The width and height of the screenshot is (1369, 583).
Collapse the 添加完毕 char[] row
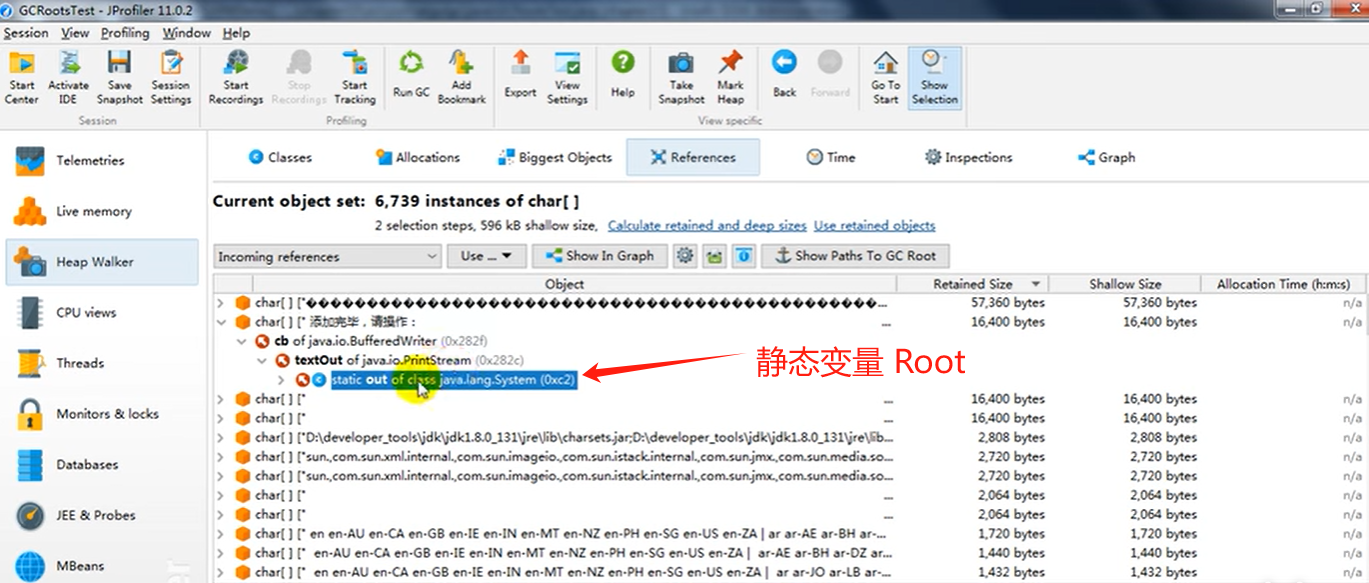221,322
